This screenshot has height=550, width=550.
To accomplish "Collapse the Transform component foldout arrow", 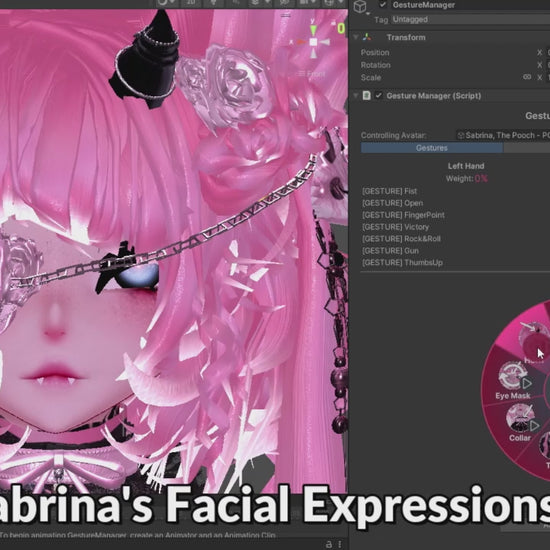I will pos(356,37).
